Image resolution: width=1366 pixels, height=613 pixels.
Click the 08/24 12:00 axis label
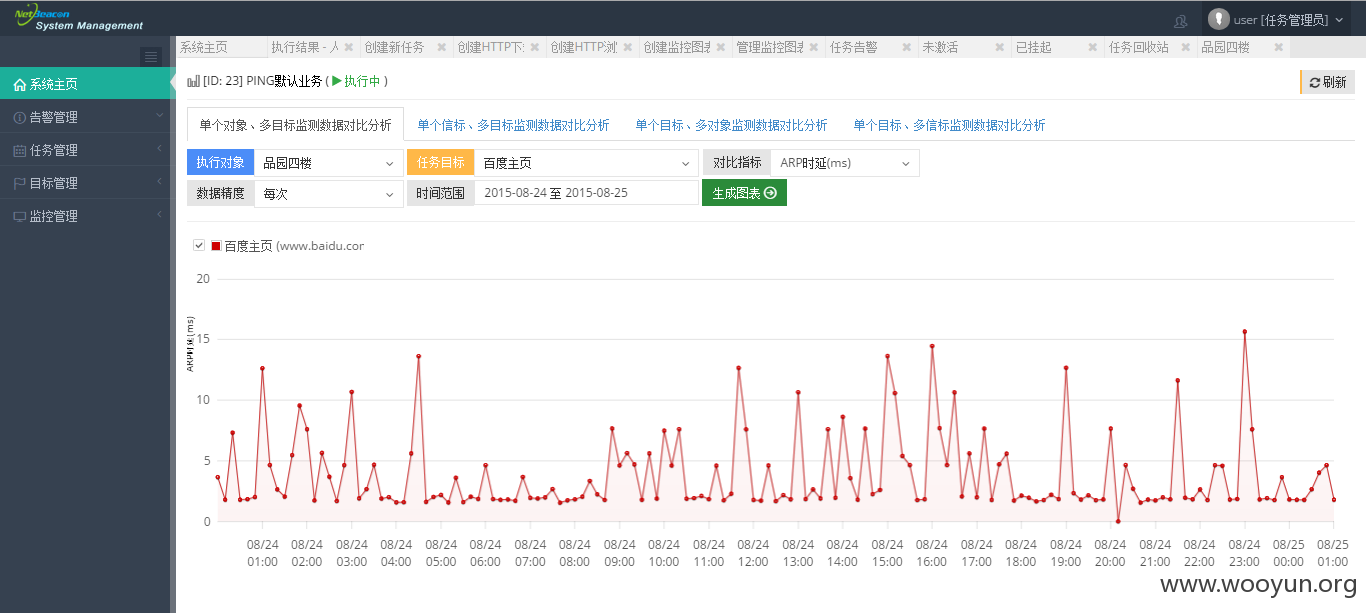tap(753, 553)
